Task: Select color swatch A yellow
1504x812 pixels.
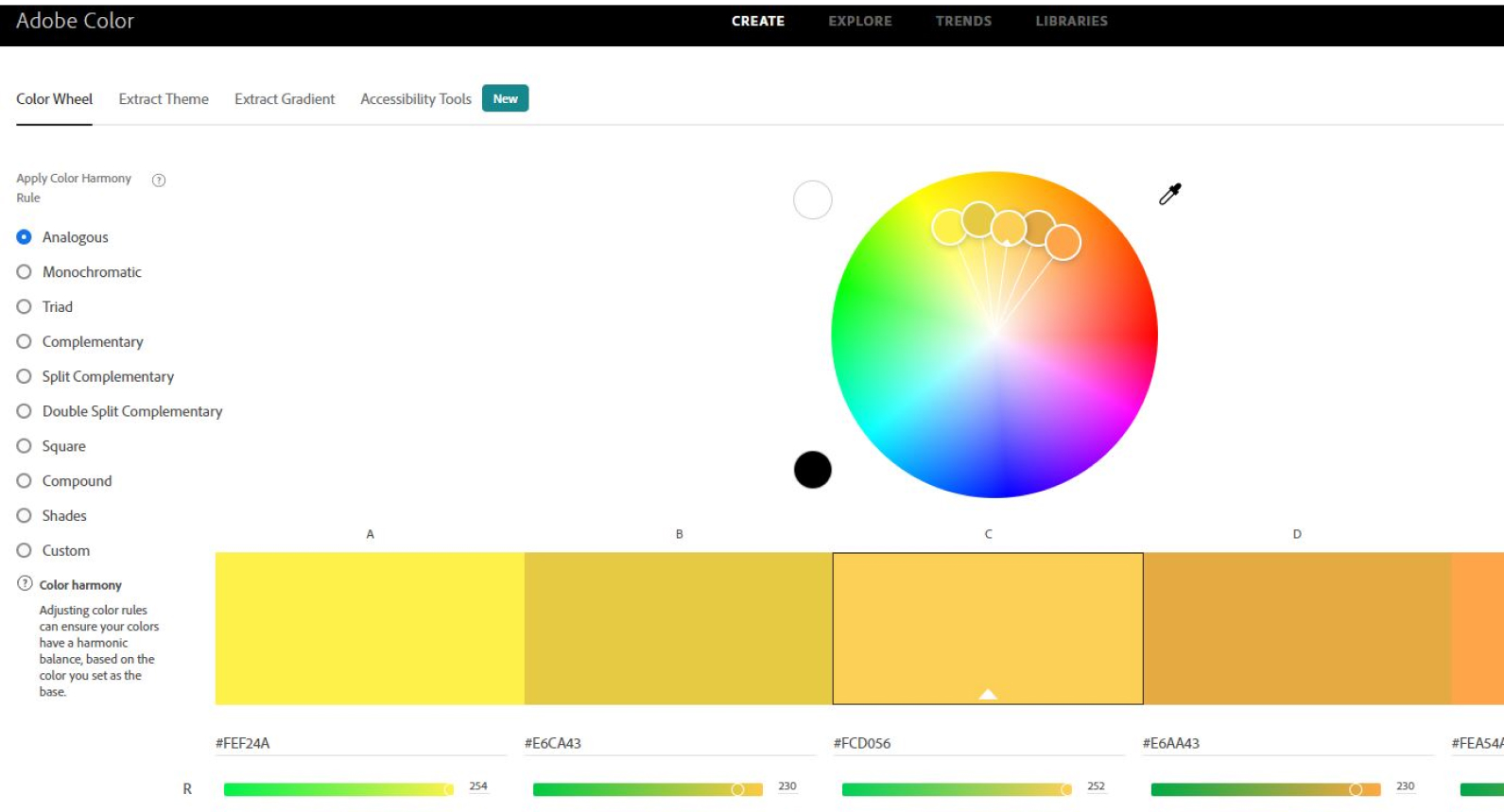Action: pyautogui.click(x=370, y=629)
